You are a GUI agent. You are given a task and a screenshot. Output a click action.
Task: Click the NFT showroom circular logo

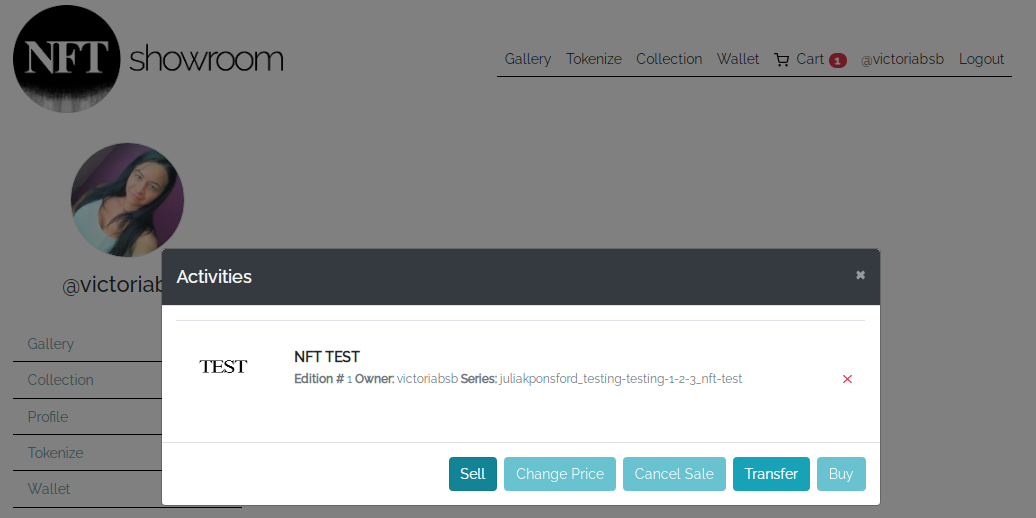pos(66,59)
